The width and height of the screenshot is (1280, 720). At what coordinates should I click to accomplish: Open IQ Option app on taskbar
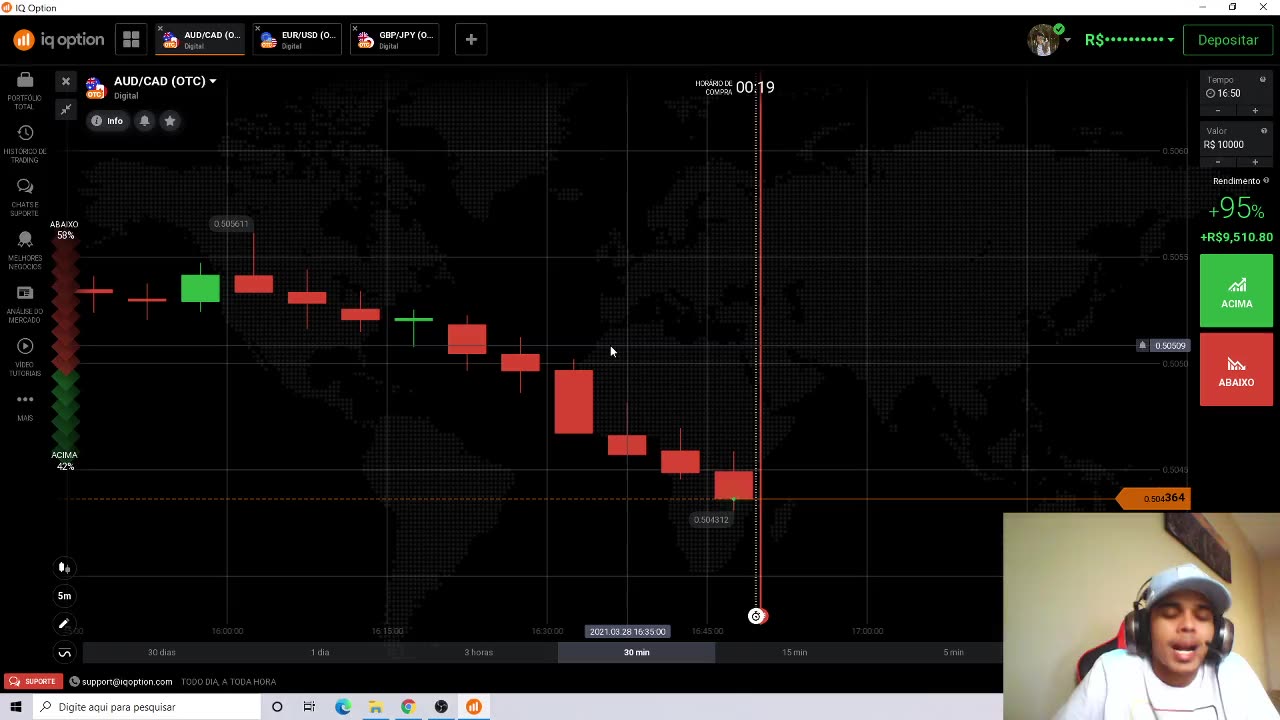pyautogui.click(x=474, y=707)
